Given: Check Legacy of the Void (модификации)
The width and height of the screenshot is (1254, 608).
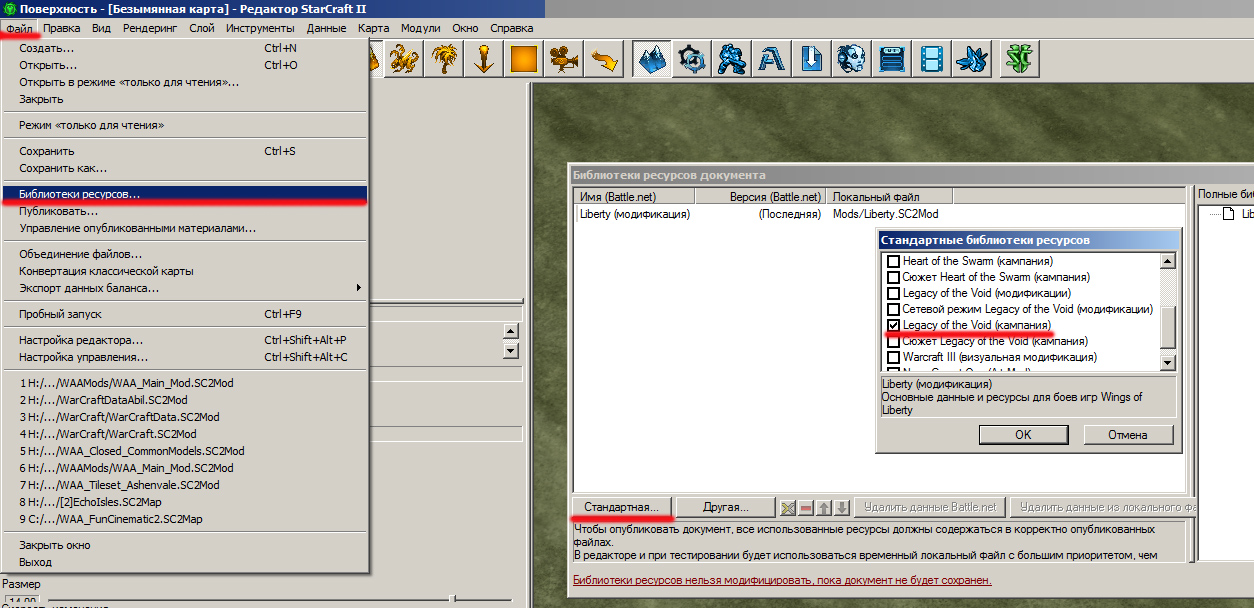Looking at the screenshot, I should point(894,293).
